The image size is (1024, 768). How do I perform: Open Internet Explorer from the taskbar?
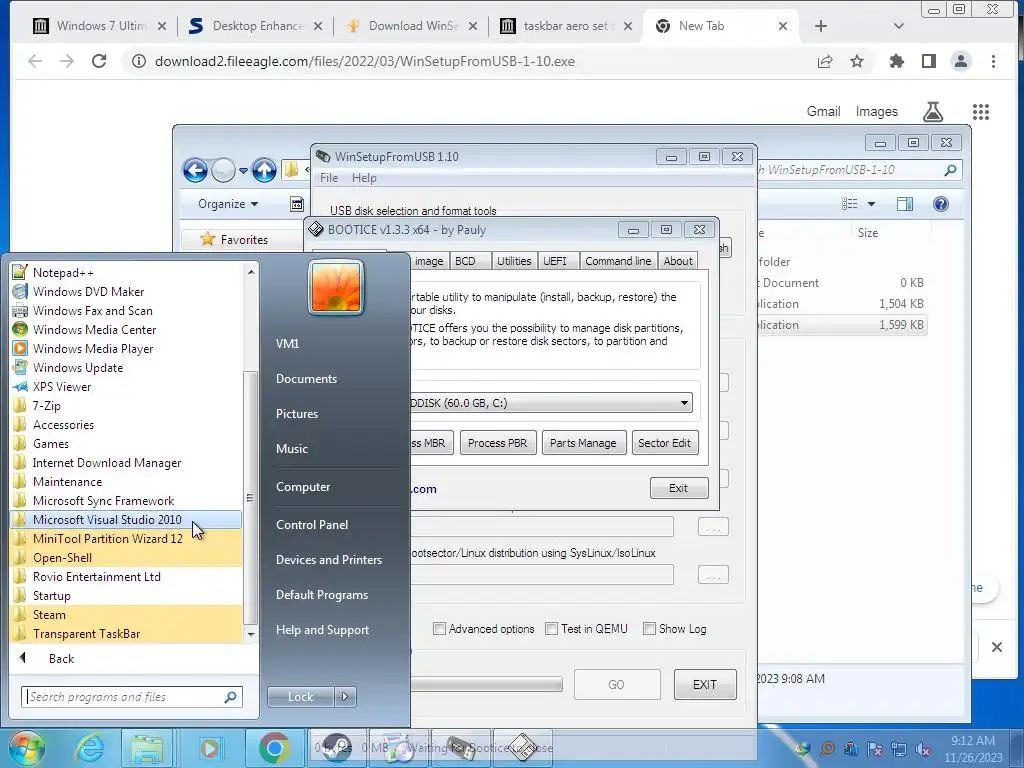pyautogui.click(x=89, y=748)
